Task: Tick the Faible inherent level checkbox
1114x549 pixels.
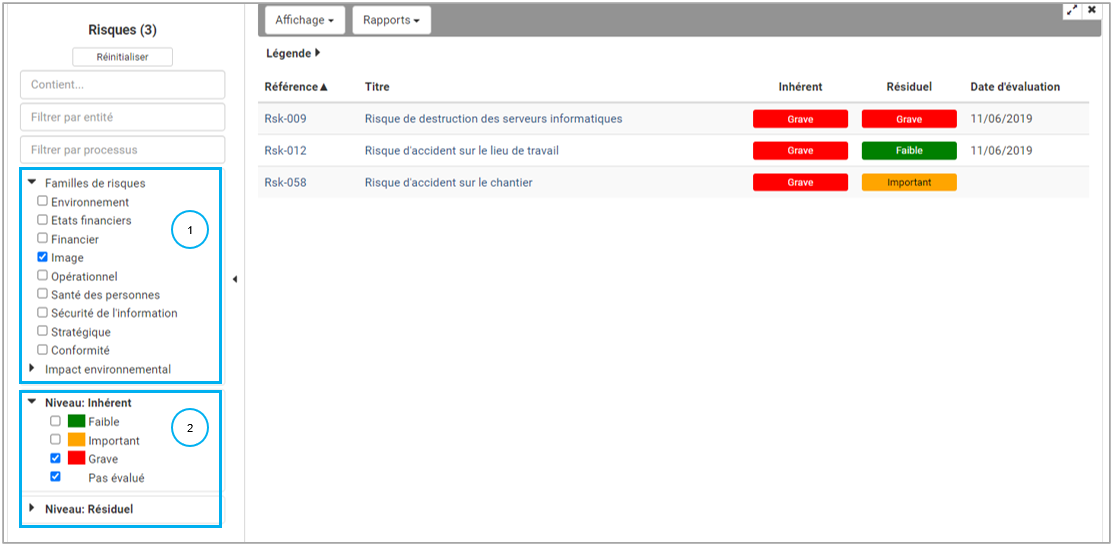Action: (56, 421)
